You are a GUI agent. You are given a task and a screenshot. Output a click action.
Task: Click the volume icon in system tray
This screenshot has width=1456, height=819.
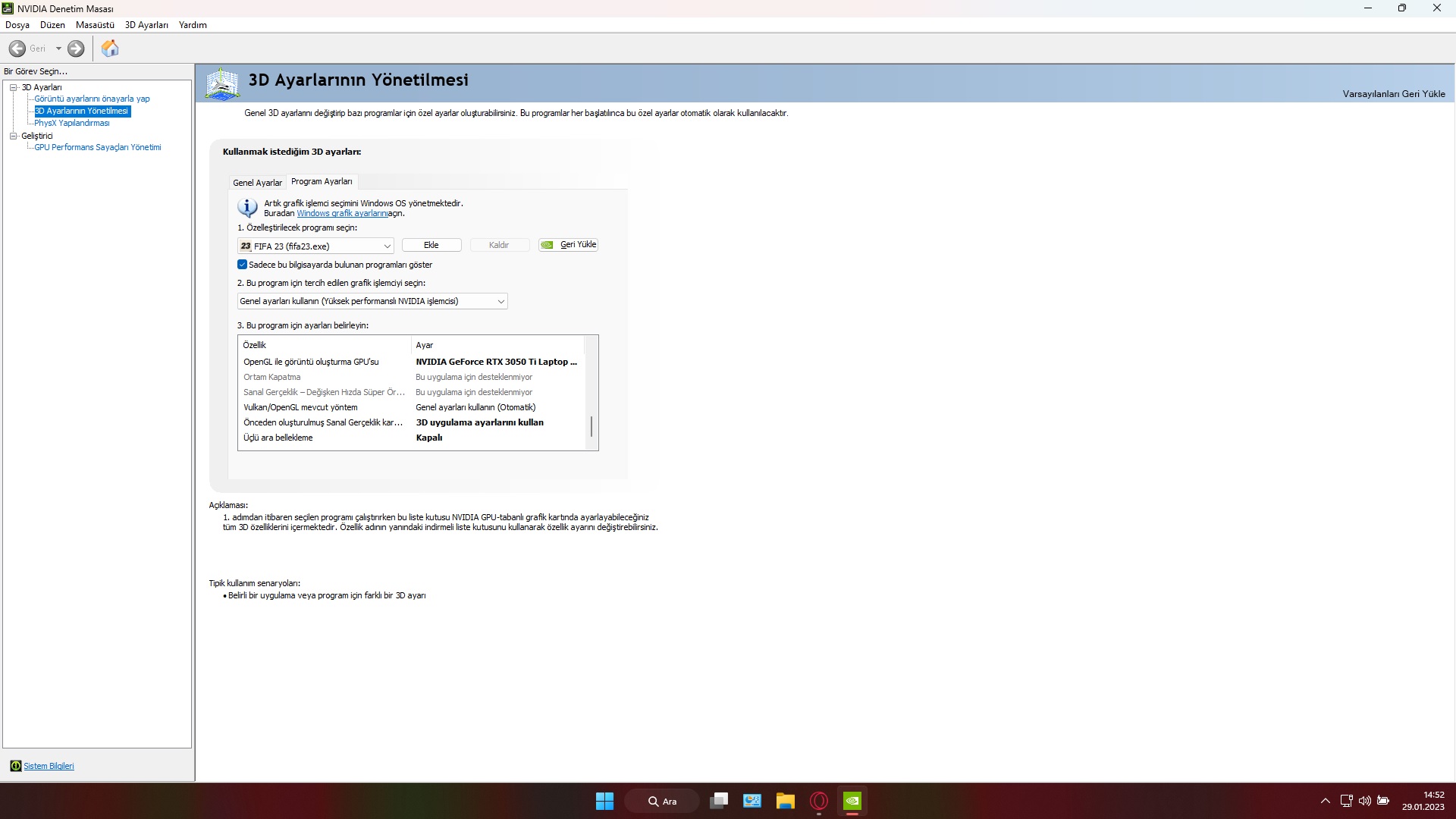pos(1365,801)
